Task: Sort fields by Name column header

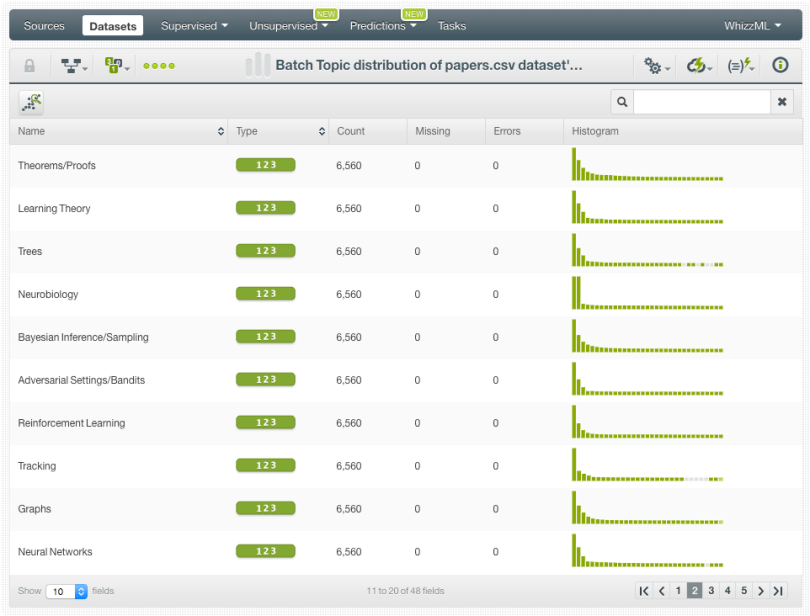Action: point(120,131)
